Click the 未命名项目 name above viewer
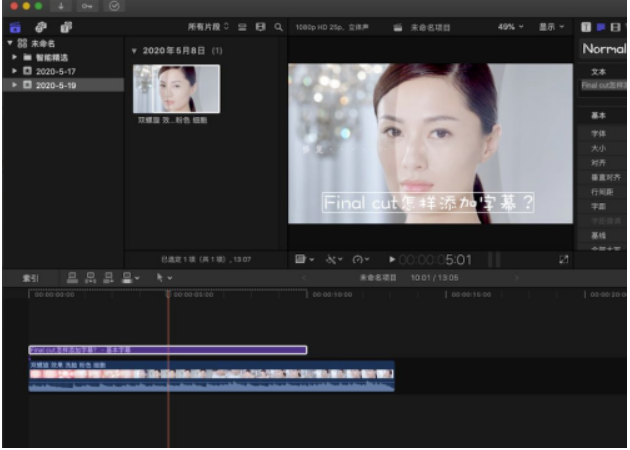 [x=430, y=27]
